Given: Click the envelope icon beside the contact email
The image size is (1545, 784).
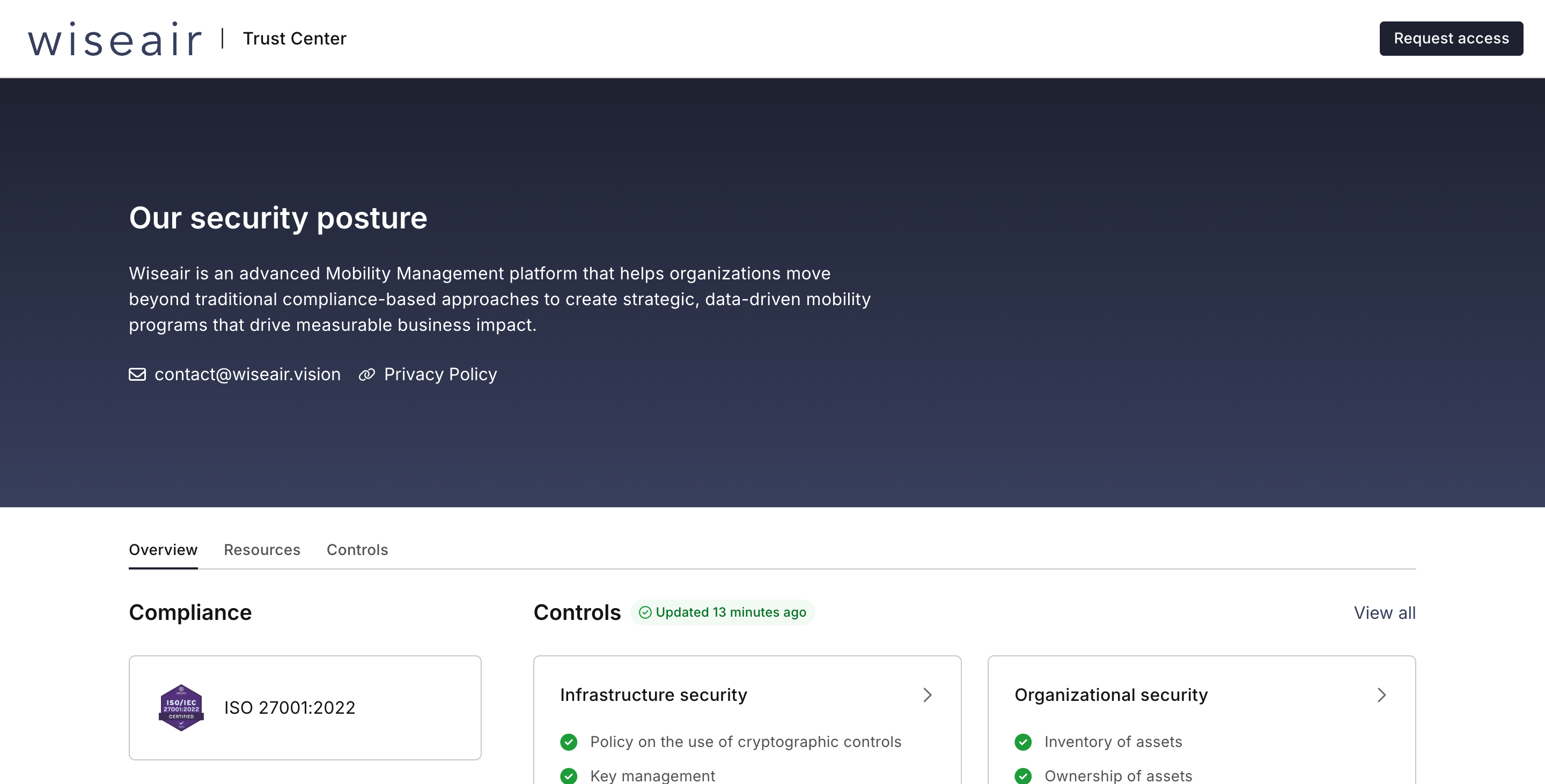Looking at the screenshot, I should [x=137, y=375].
